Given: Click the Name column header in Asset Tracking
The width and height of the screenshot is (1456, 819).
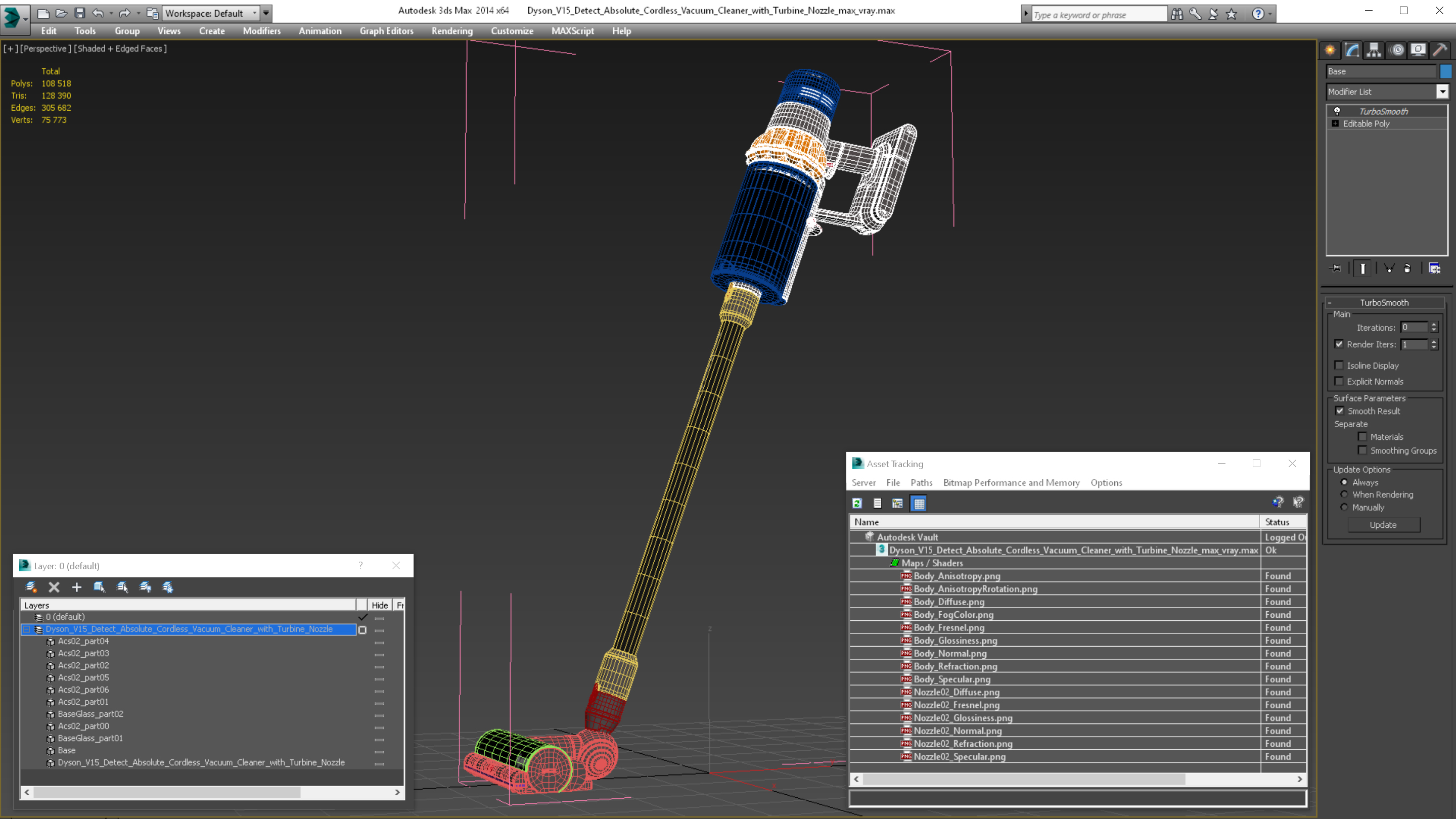Looking at the screenshot, I should (x=1055, y=522).
